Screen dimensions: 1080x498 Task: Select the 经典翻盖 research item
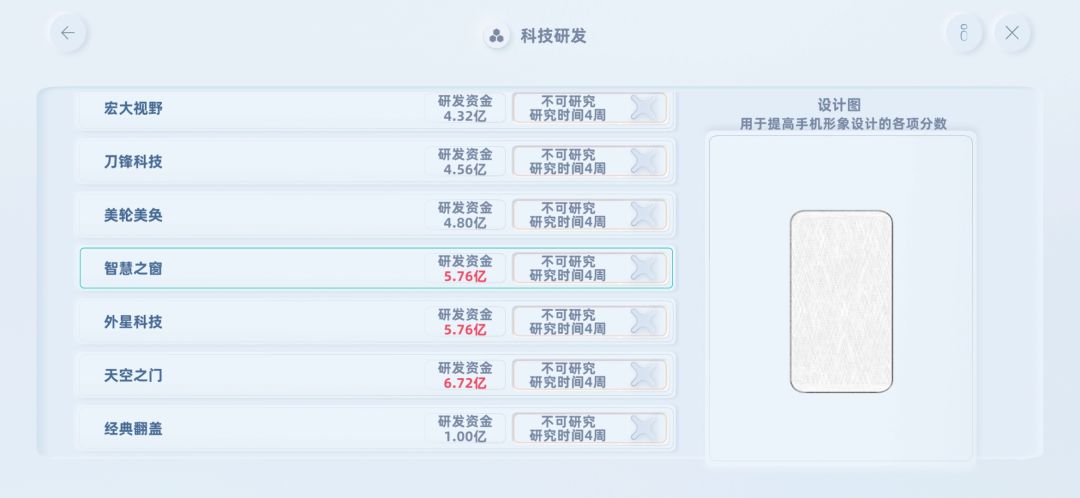pyautogui.click(x=376, y=428)
